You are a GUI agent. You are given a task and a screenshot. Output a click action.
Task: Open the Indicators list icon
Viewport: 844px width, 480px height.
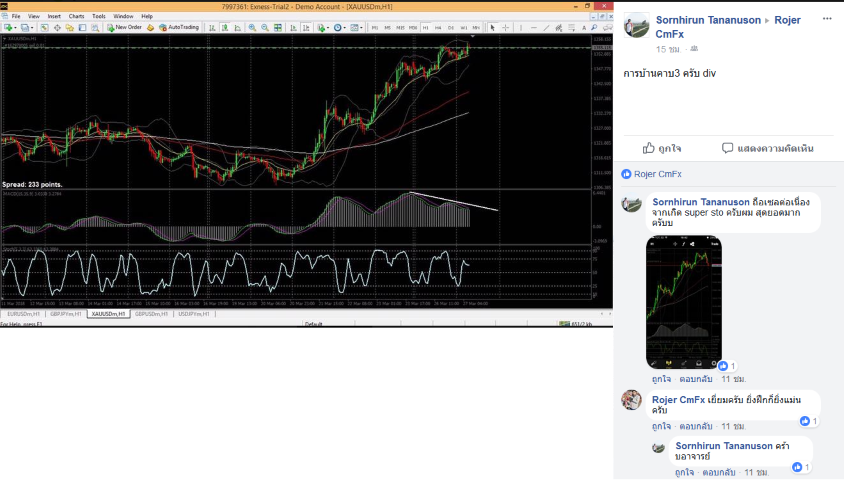(321, 27)
